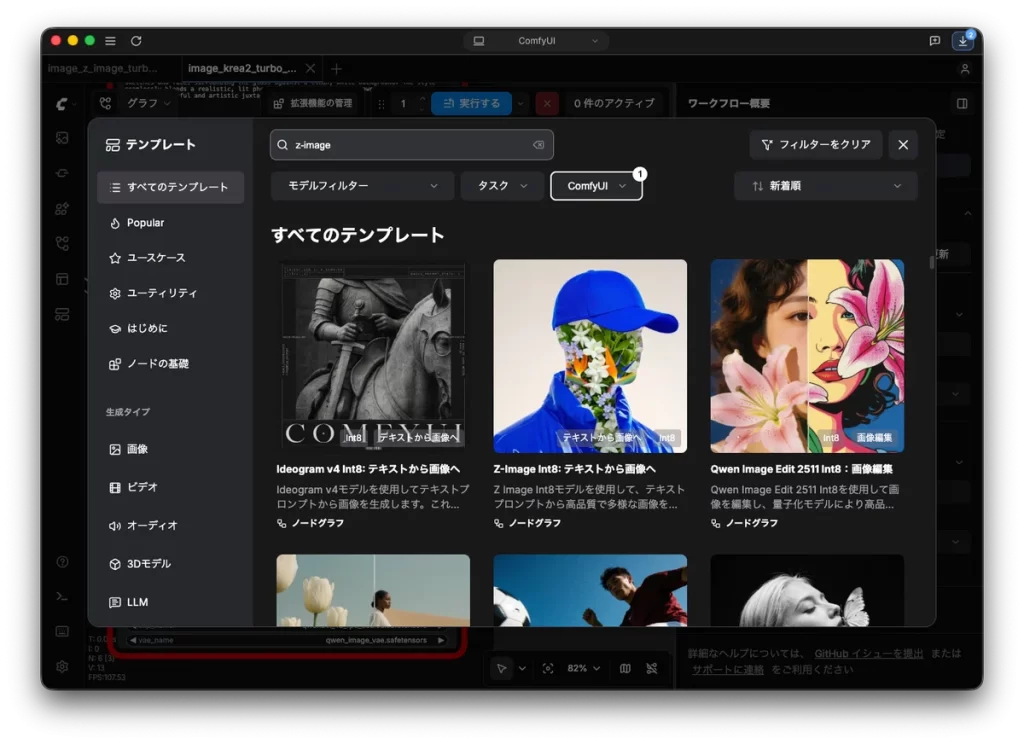Toggle the minimap icon

point(625,668)
